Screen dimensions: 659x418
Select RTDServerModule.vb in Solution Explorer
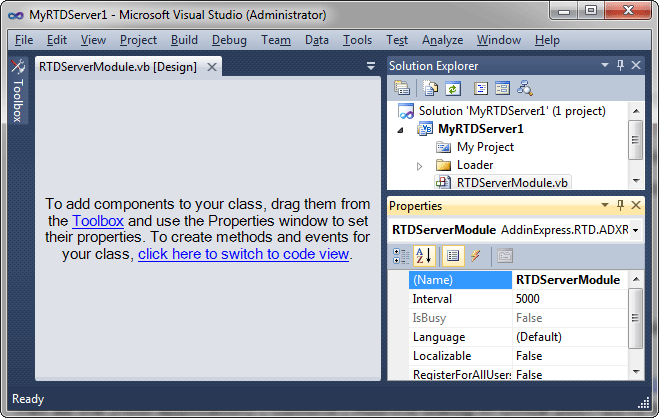(x=512, y=183)
